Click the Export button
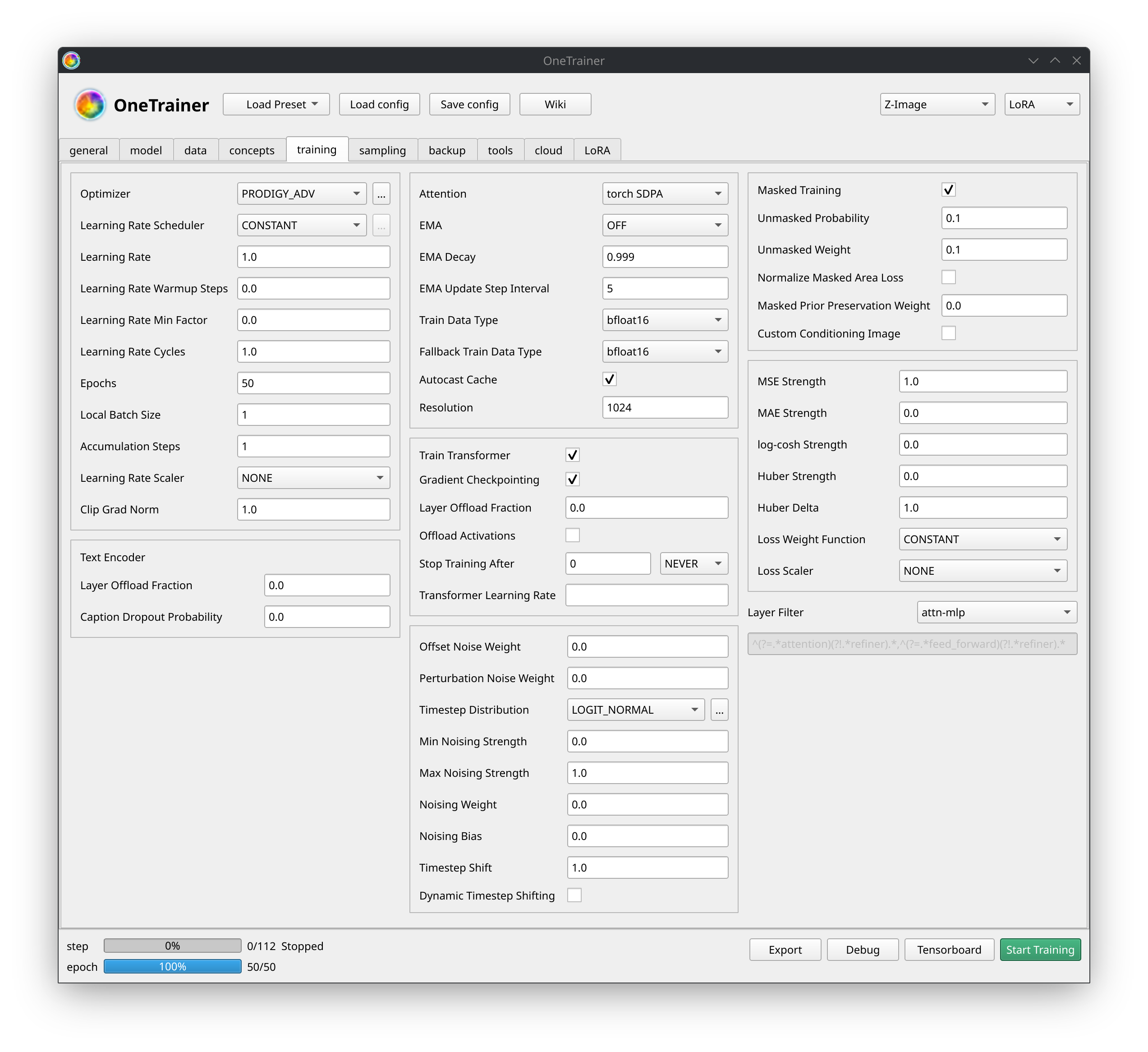This screenshot has height=1052, width=1148. [785, 950]
